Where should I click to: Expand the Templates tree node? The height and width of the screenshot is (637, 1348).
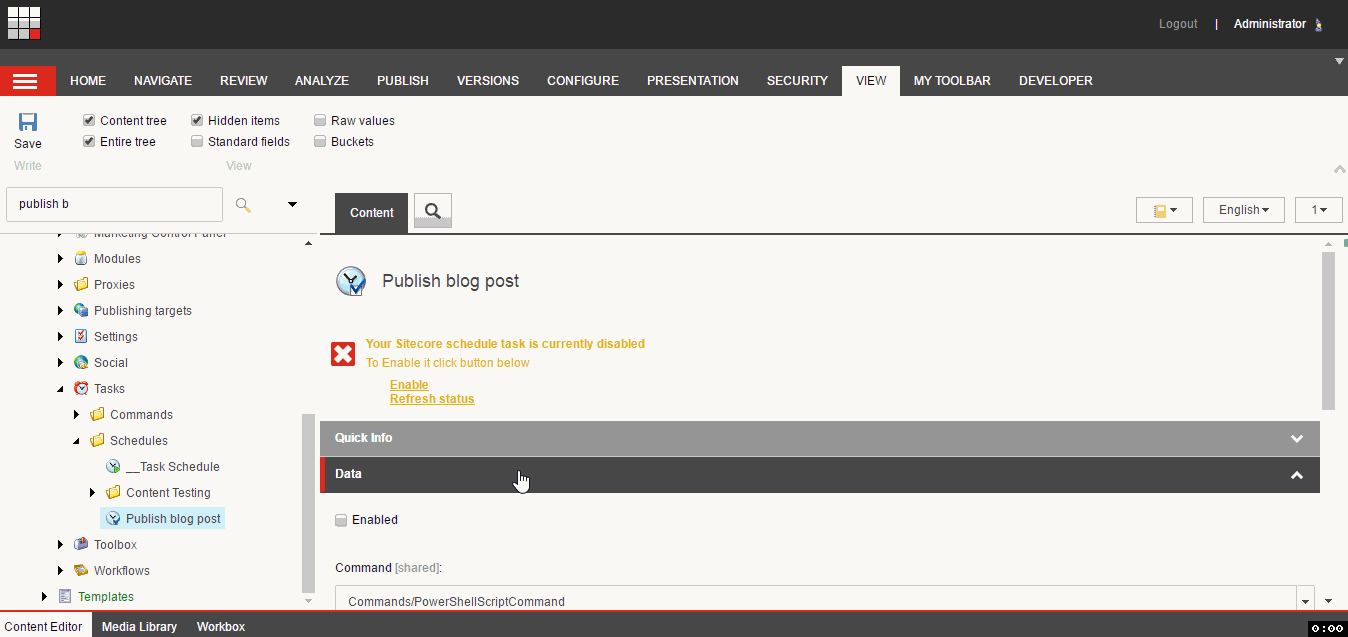point(44,597)
